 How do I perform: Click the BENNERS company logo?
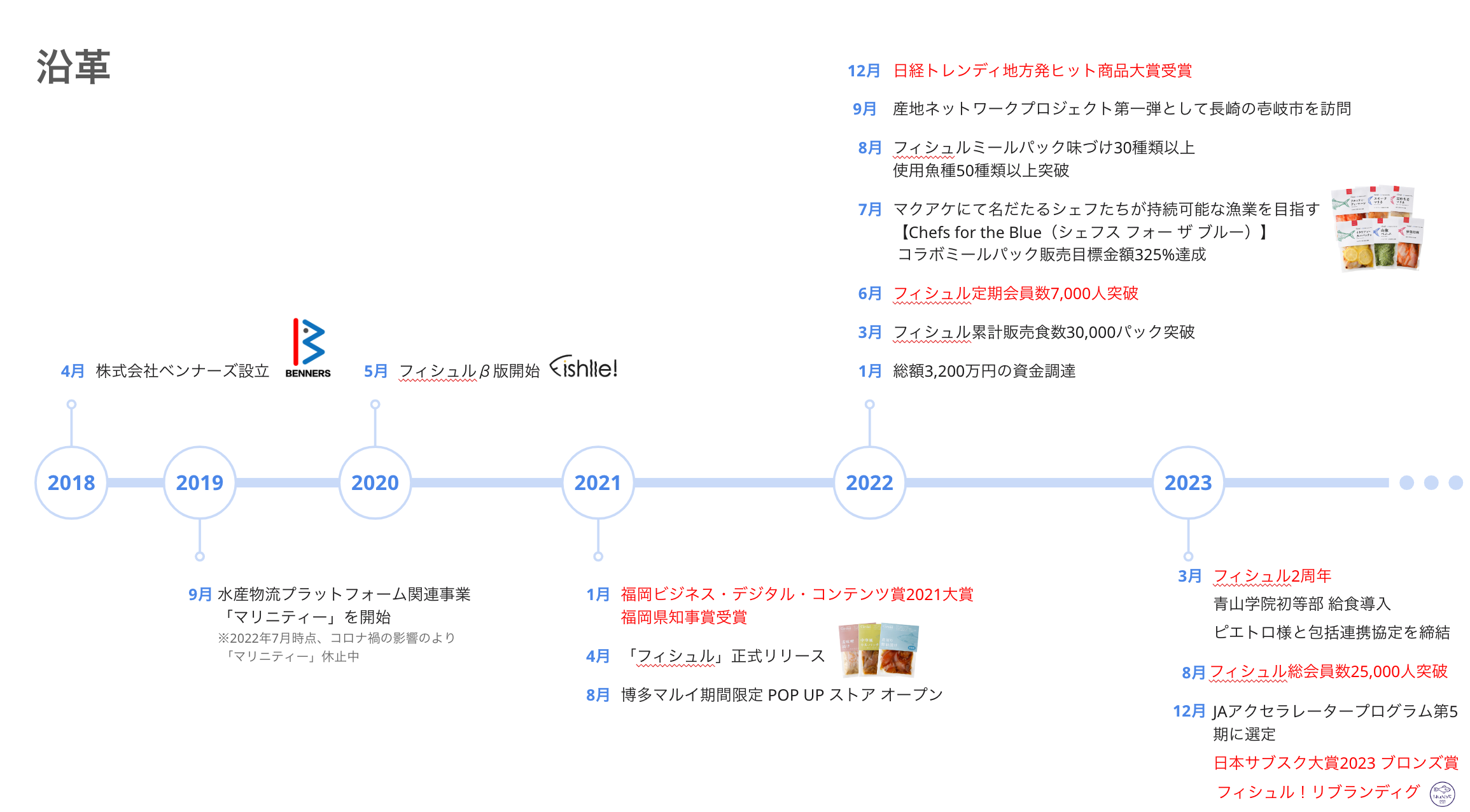(x=308, y=347)
